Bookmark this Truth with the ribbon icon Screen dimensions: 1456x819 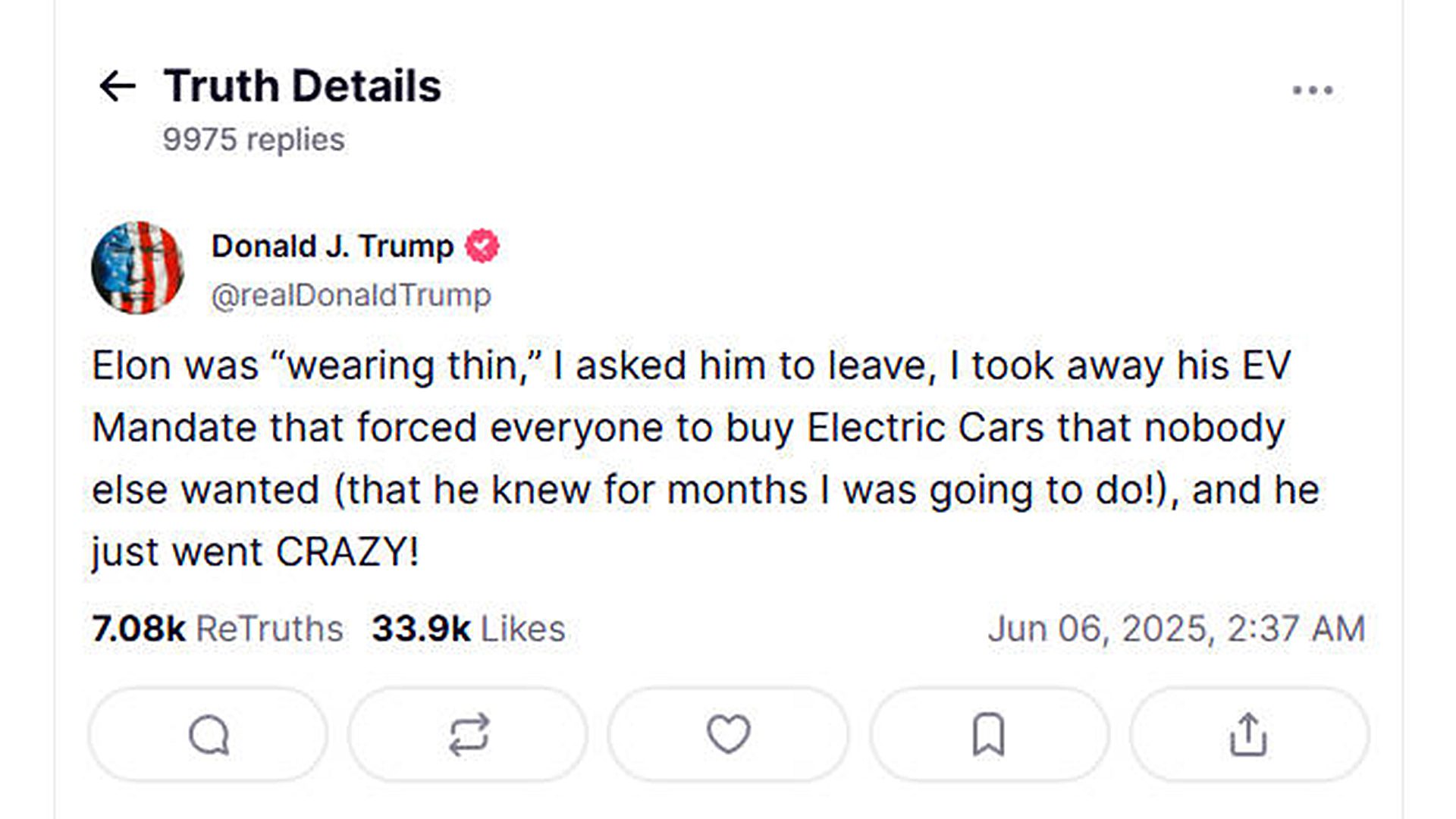pyautogui.click(x=989, y=734)
